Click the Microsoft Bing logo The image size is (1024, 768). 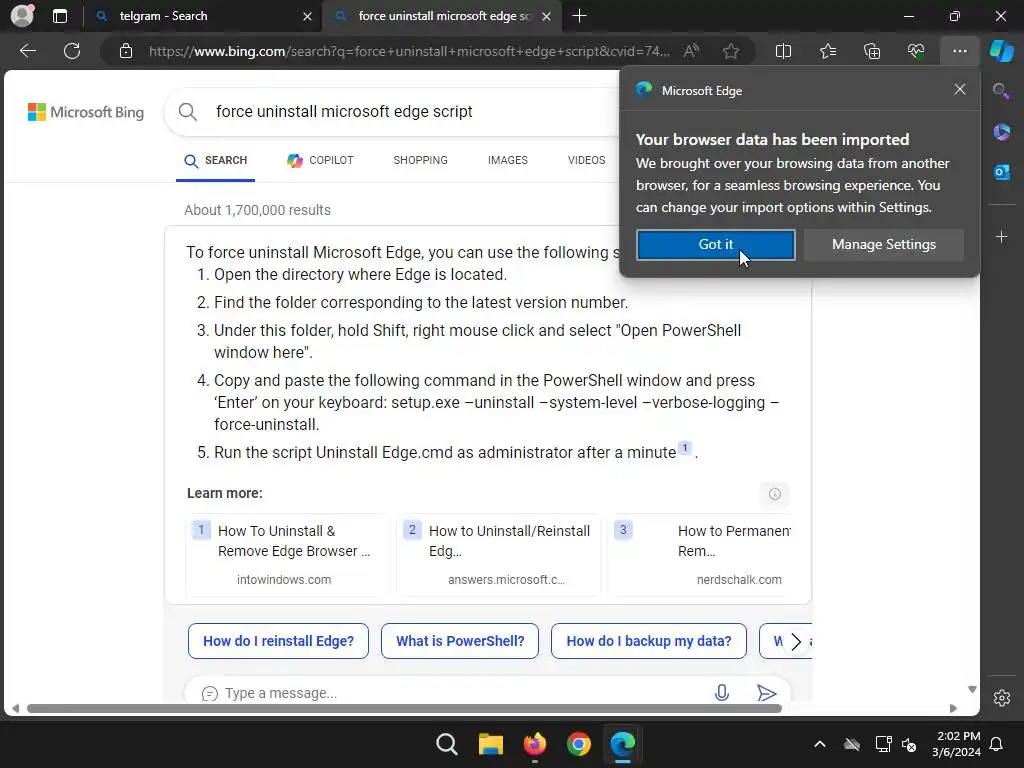86,112
